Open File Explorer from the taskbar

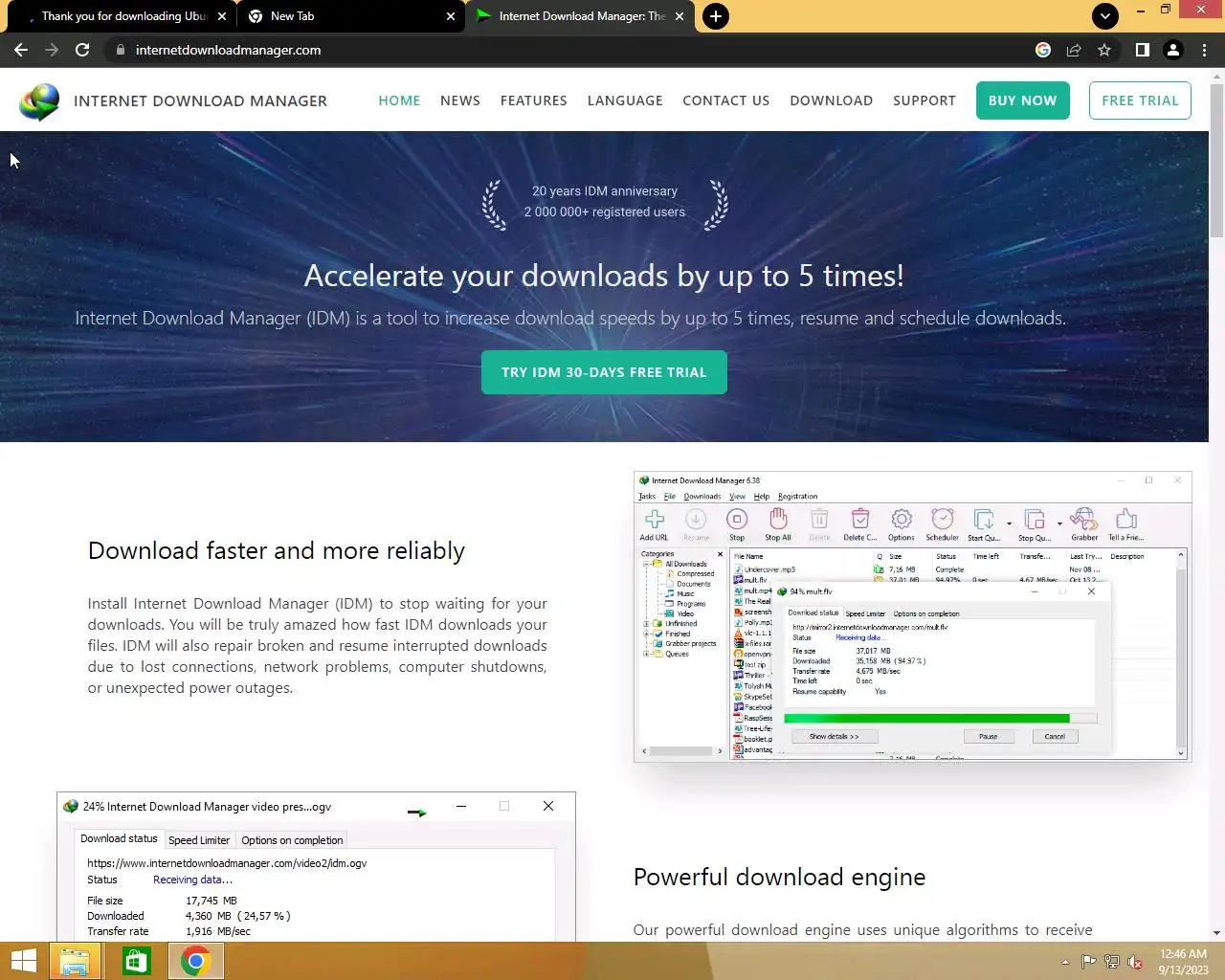tap(75, 961)
